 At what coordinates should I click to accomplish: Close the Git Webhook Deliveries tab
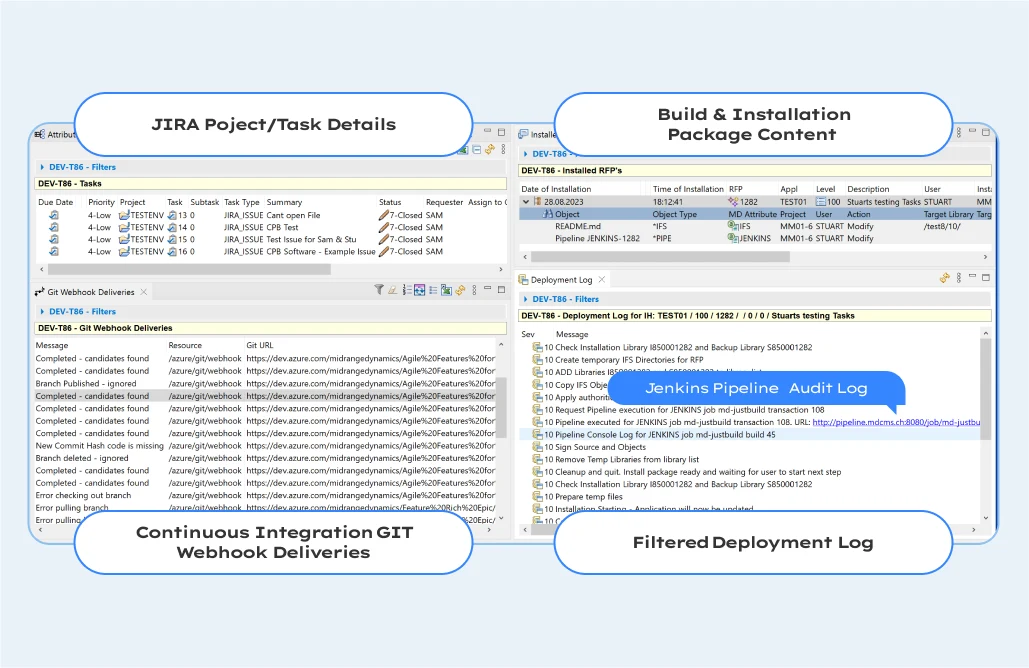coord(144,292)
